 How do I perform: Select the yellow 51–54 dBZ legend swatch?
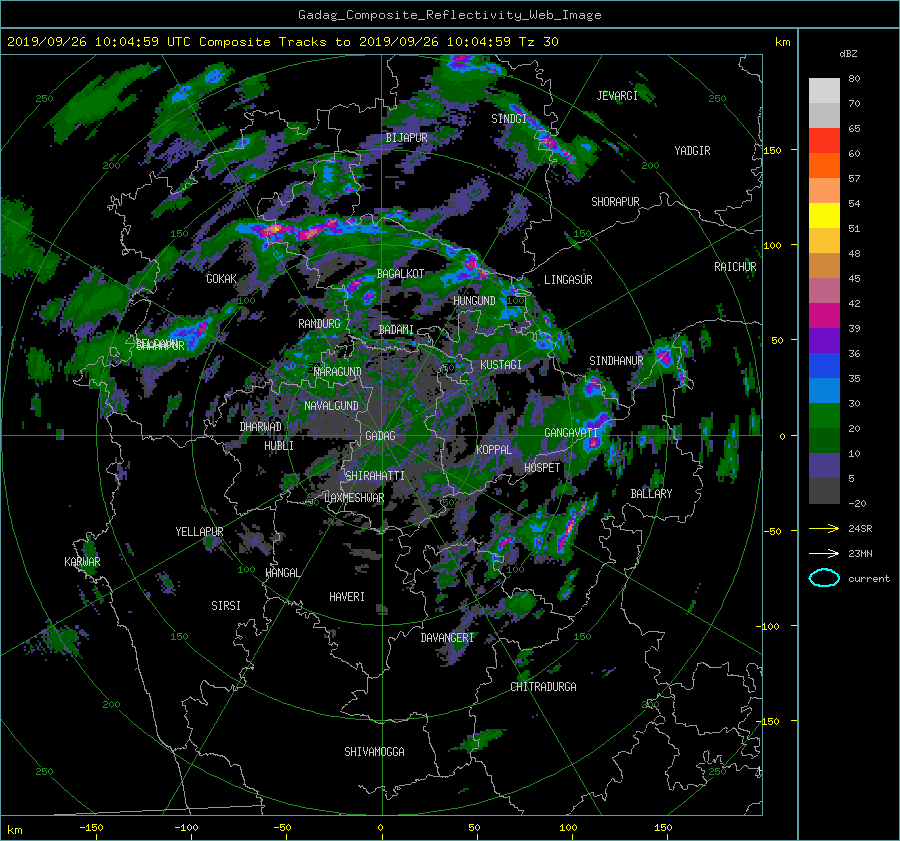tap(824, 216)
